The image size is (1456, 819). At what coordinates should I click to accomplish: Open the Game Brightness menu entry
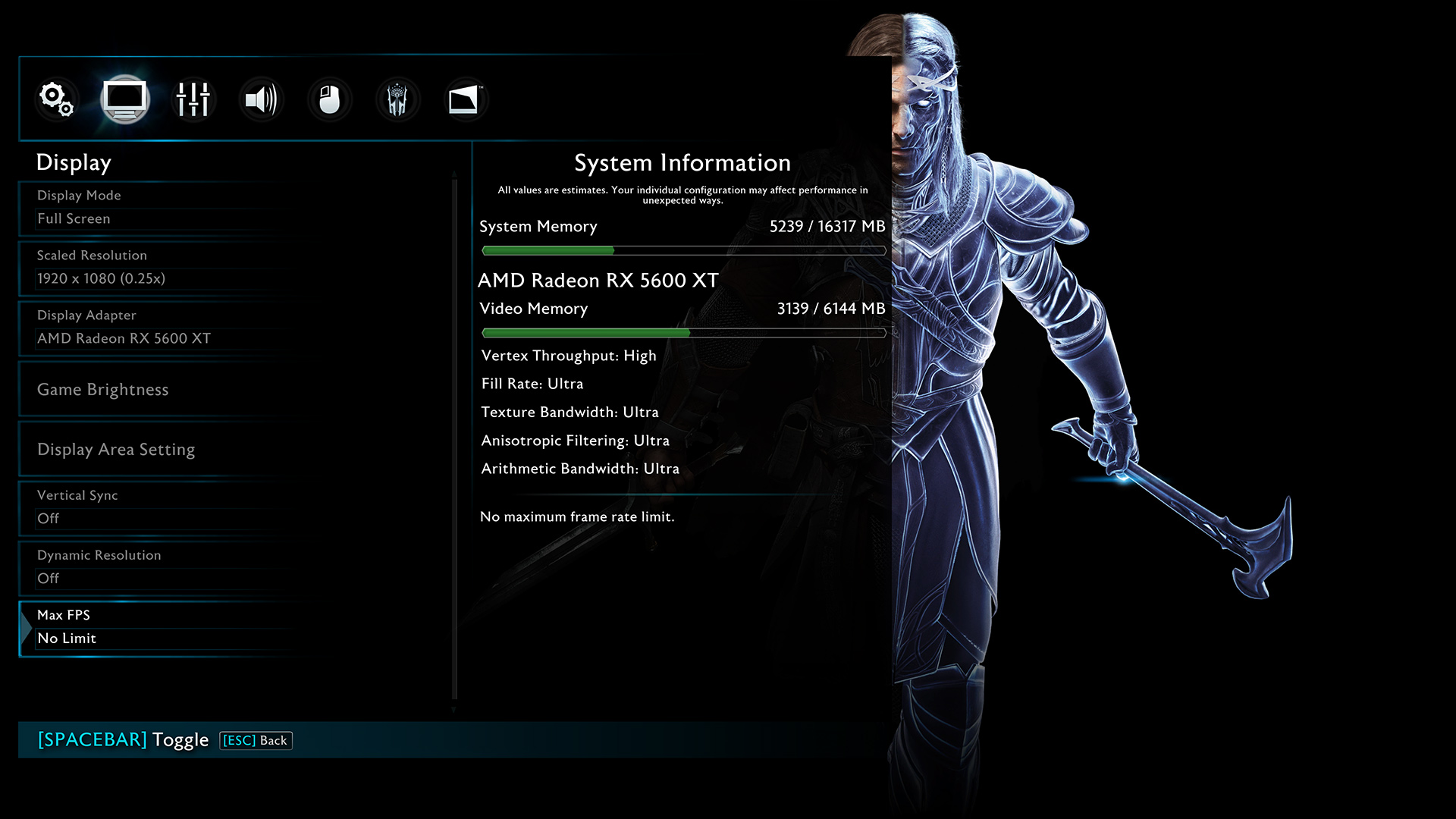103,390
